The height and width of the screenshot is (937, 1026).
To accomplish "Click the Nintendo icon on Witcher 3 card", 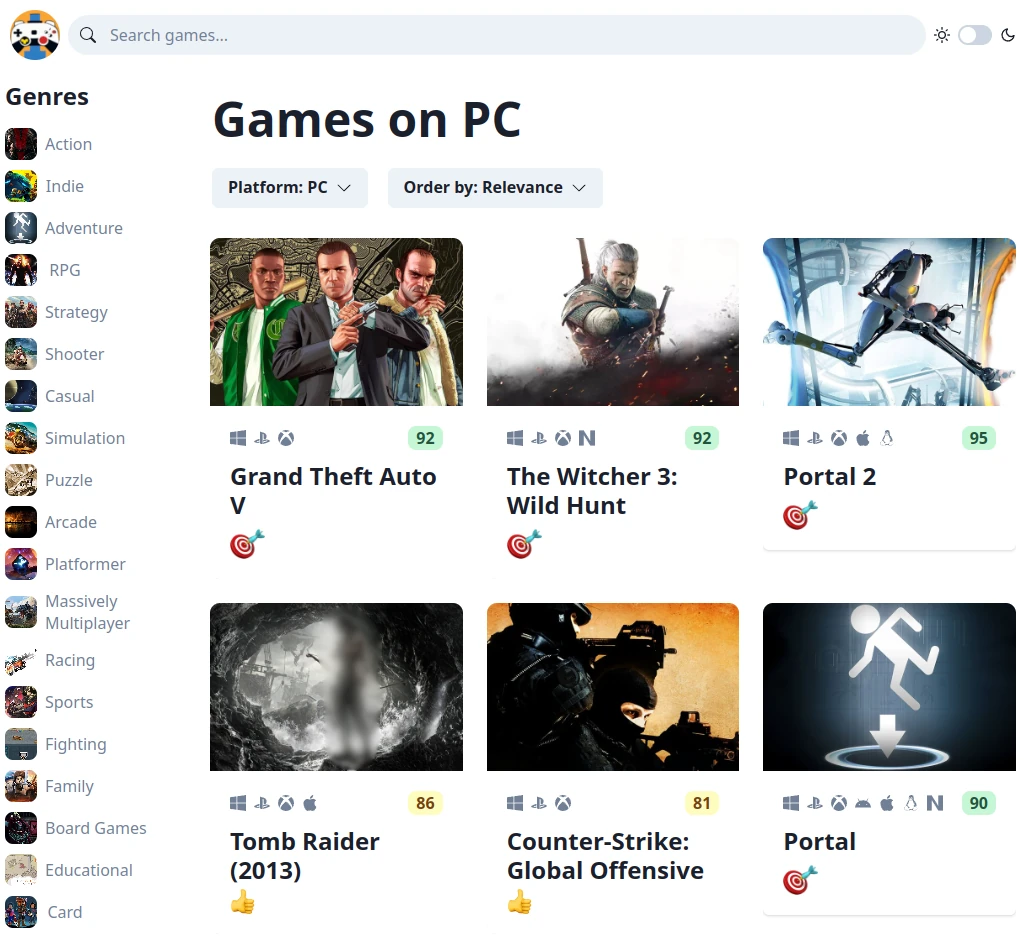I will [587, 438].
